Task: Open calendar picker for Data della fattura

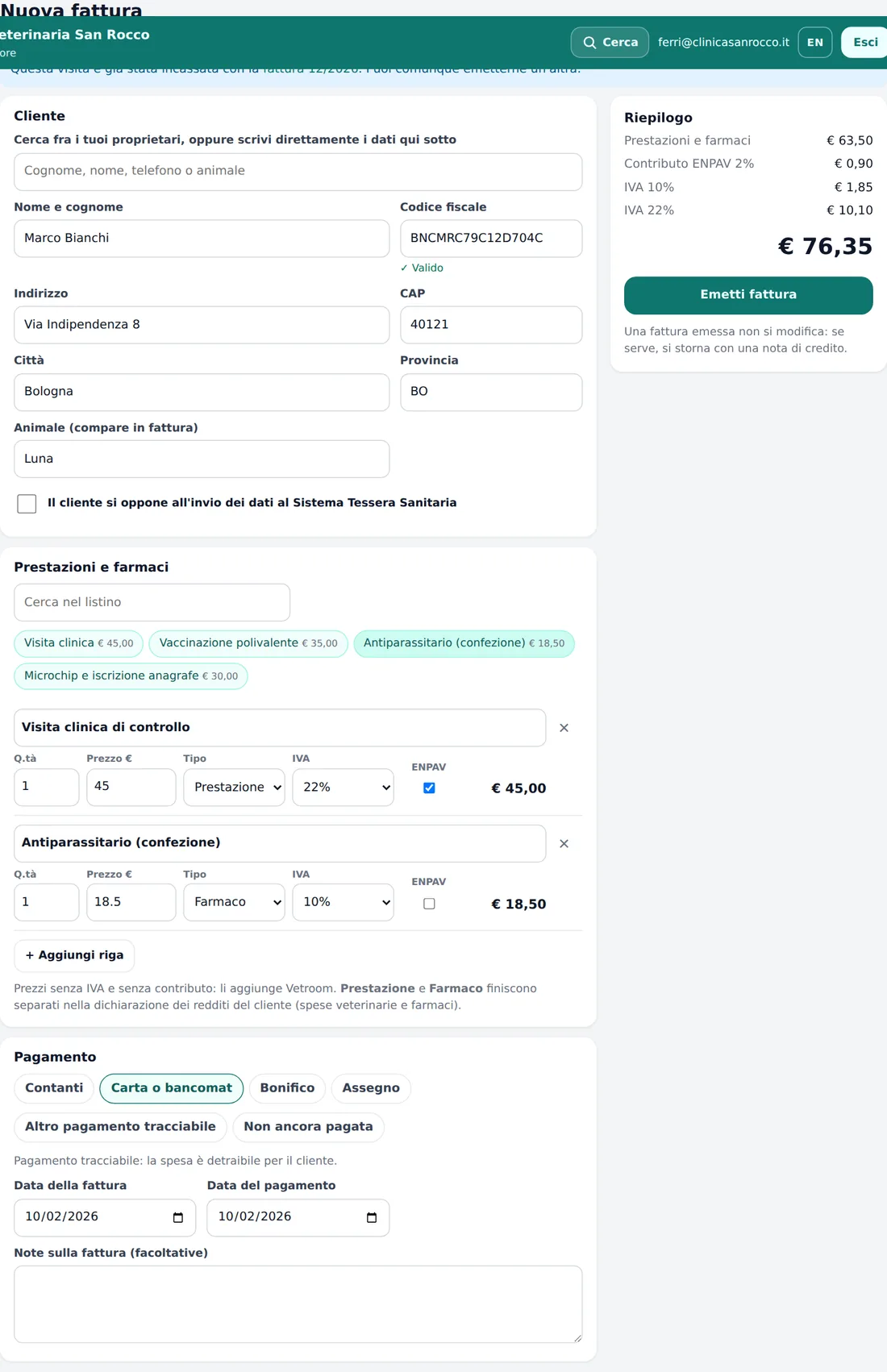Action: [x=178, y=1217]
